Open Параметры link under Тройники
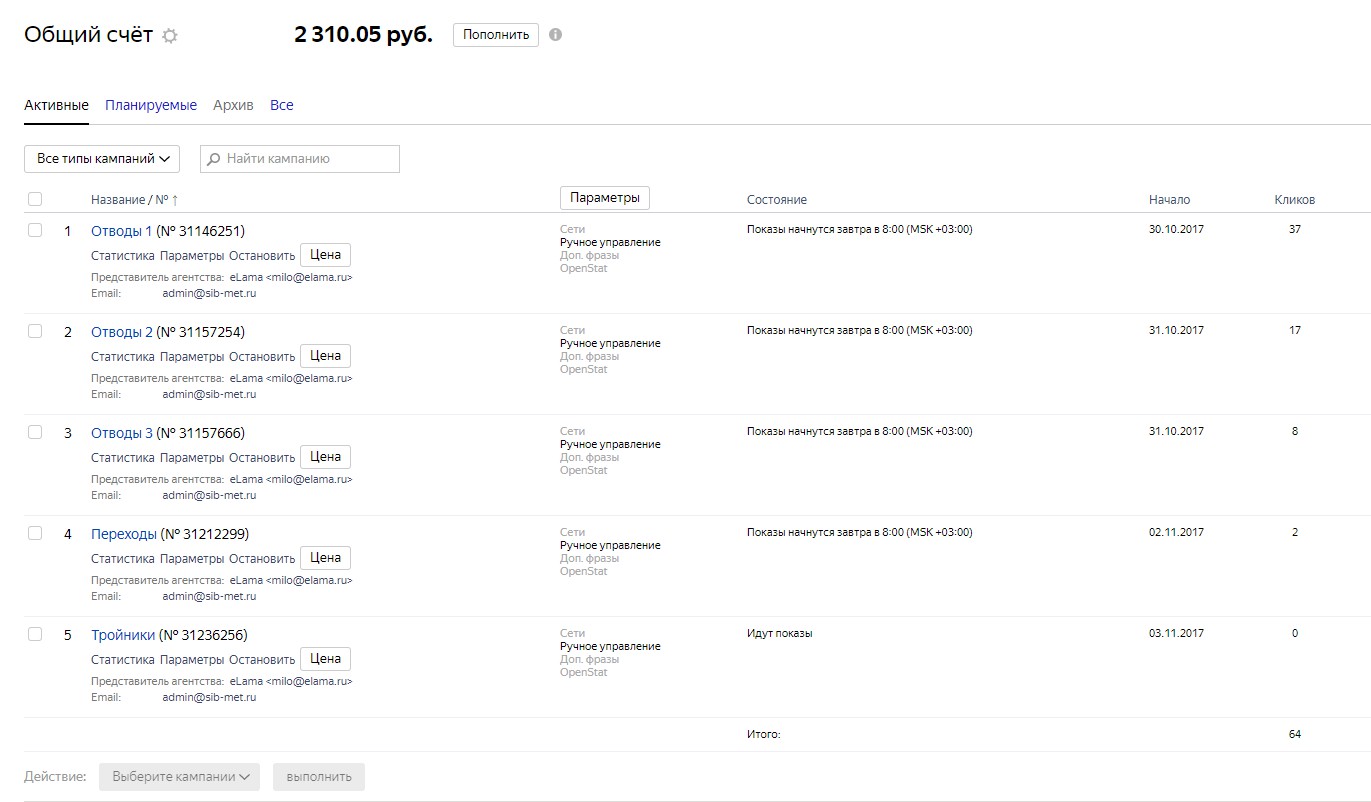Screen dimensions: 1371x802 [x=192, y=660]
